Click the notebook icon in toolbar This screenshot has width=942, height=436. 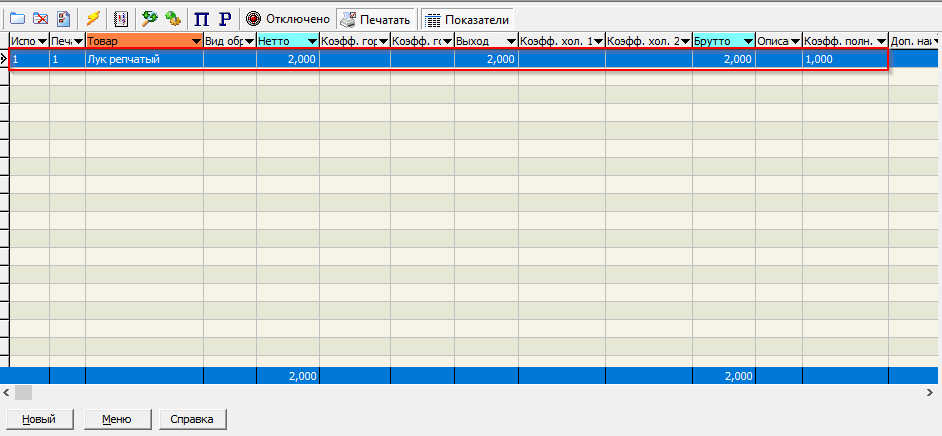click(120, 18)
